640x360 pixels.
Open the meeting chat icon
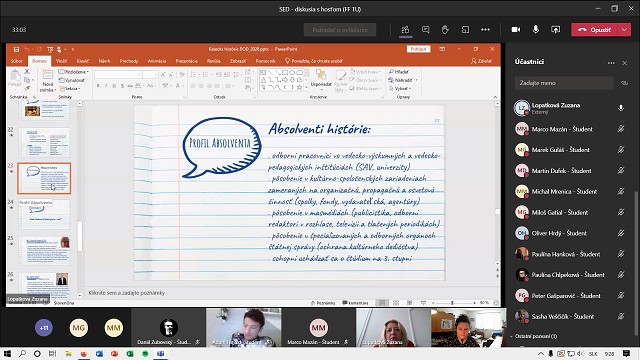pyautogui.click(x=425, y=30)
